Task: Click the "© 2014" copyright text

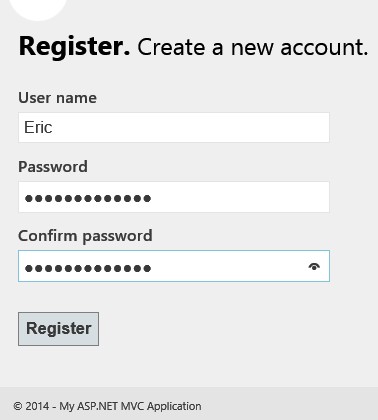Action: 31,406
